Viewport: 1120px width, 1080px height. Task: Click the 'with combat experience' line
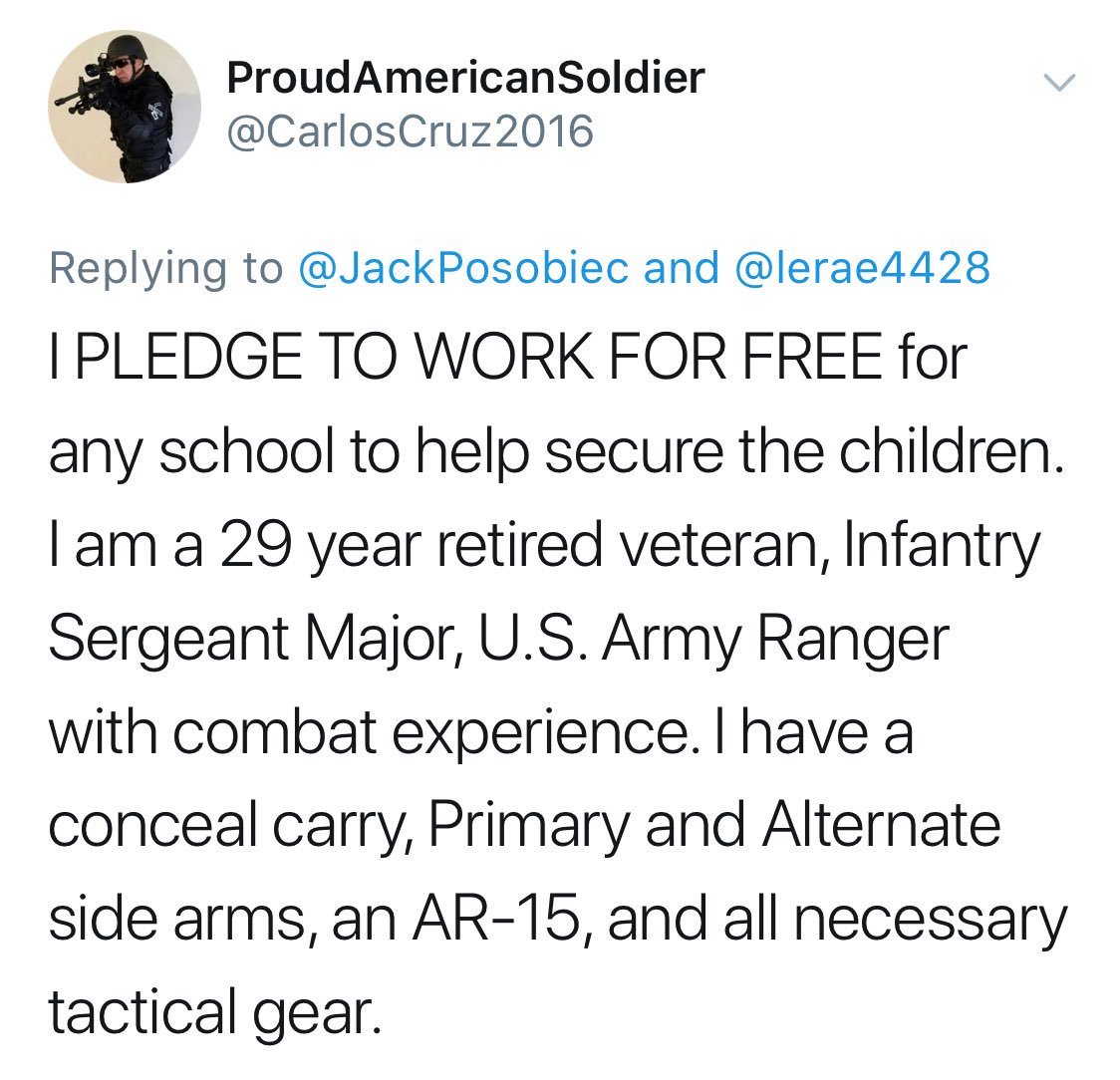[x=480, y=733]
